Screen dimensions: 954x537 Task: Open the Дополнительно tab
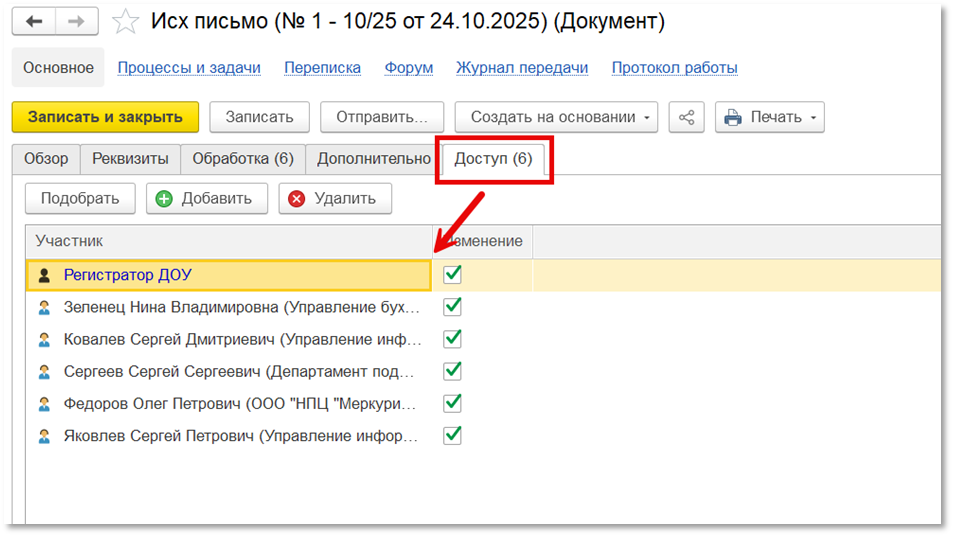374,159
